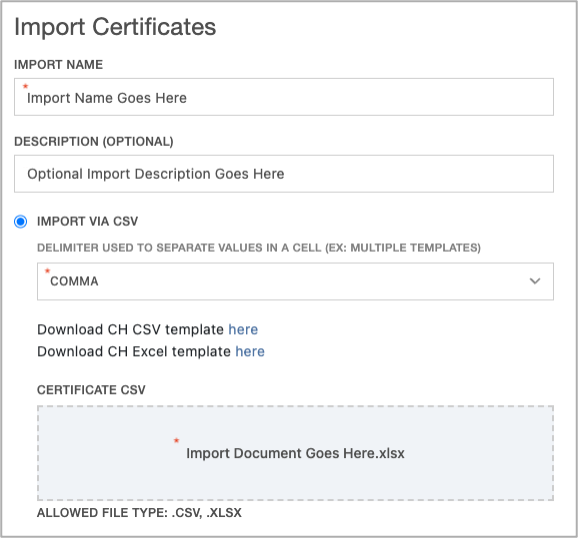Click the red asterisk in Import Name
The height and width of the screenshot is (538, 578).
25,86
